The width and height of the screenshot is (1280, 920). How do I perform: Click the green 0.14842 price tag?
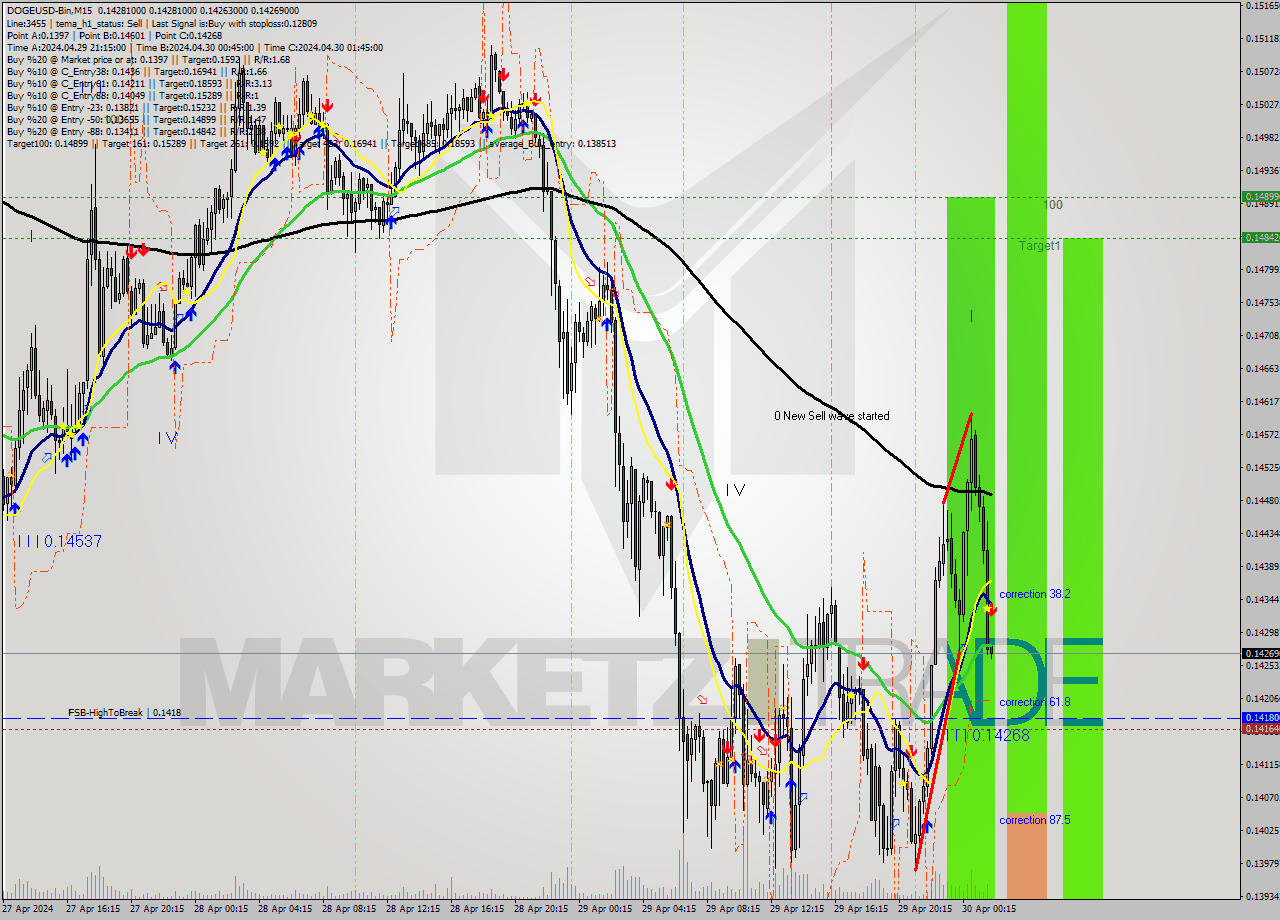click(x=1260, y=237)
